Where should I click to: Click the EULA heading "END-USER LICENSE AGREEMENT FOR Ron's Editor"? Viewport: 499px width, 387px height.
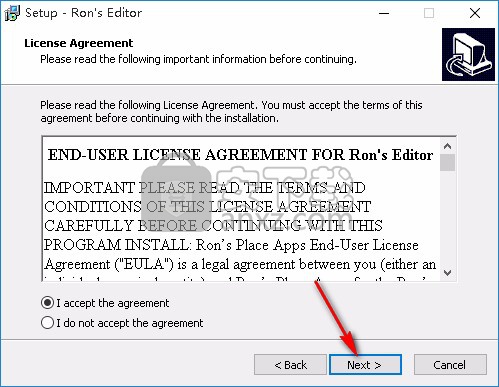tap(240, 155)
